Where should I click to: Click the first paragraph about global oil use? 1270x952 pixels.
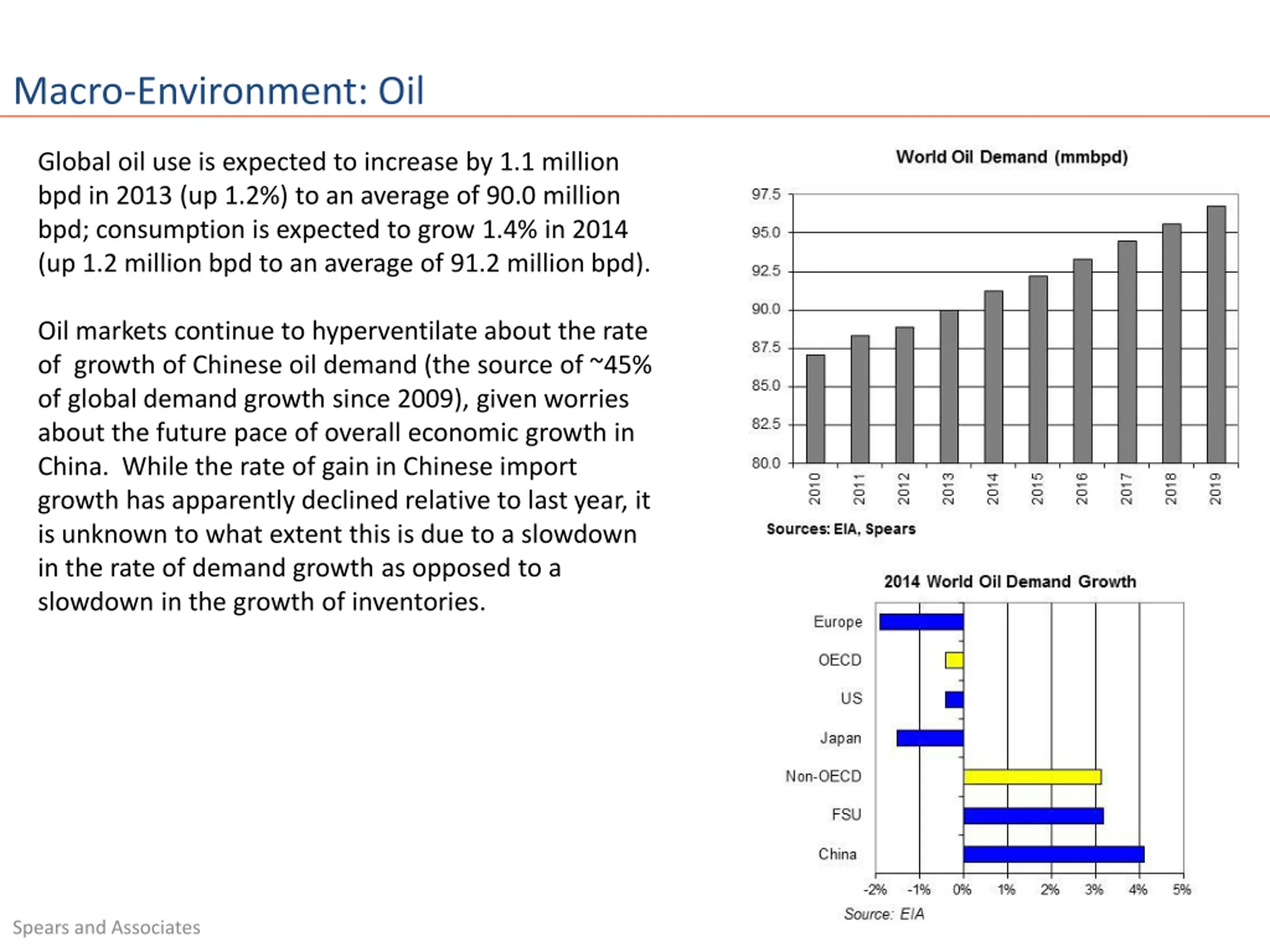coord(344,212)
